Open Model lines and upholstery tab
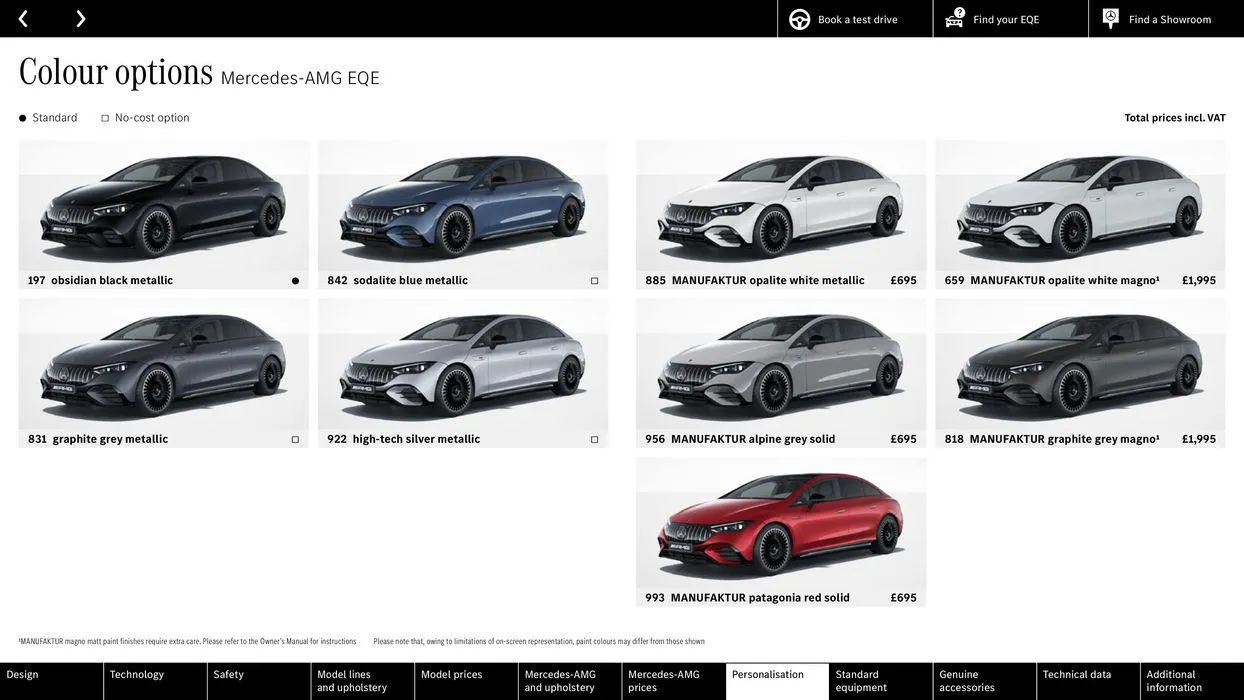Viewport: 1244px width, 700px height. click(363, 681)
